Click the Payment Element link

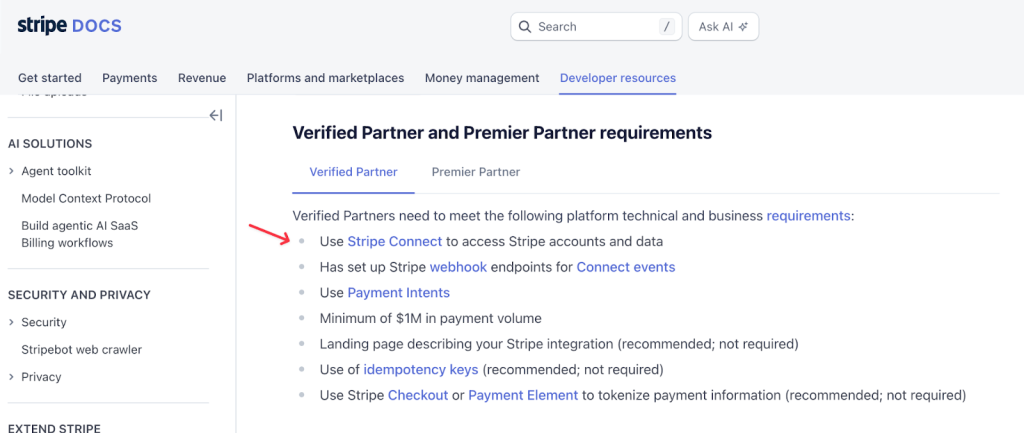(x=522, y=395)
